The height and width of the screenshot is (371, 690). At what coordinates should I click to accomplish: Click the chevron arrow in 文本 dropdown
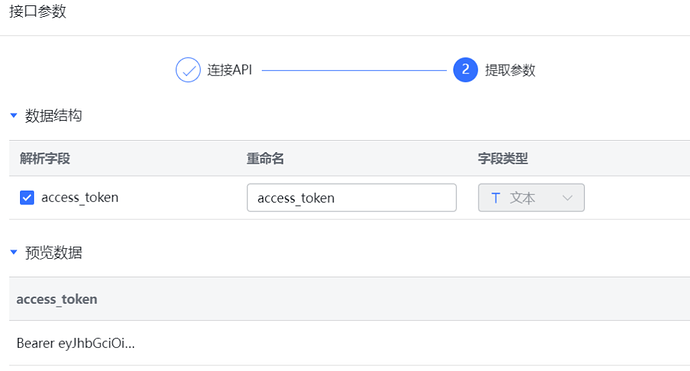567,198
